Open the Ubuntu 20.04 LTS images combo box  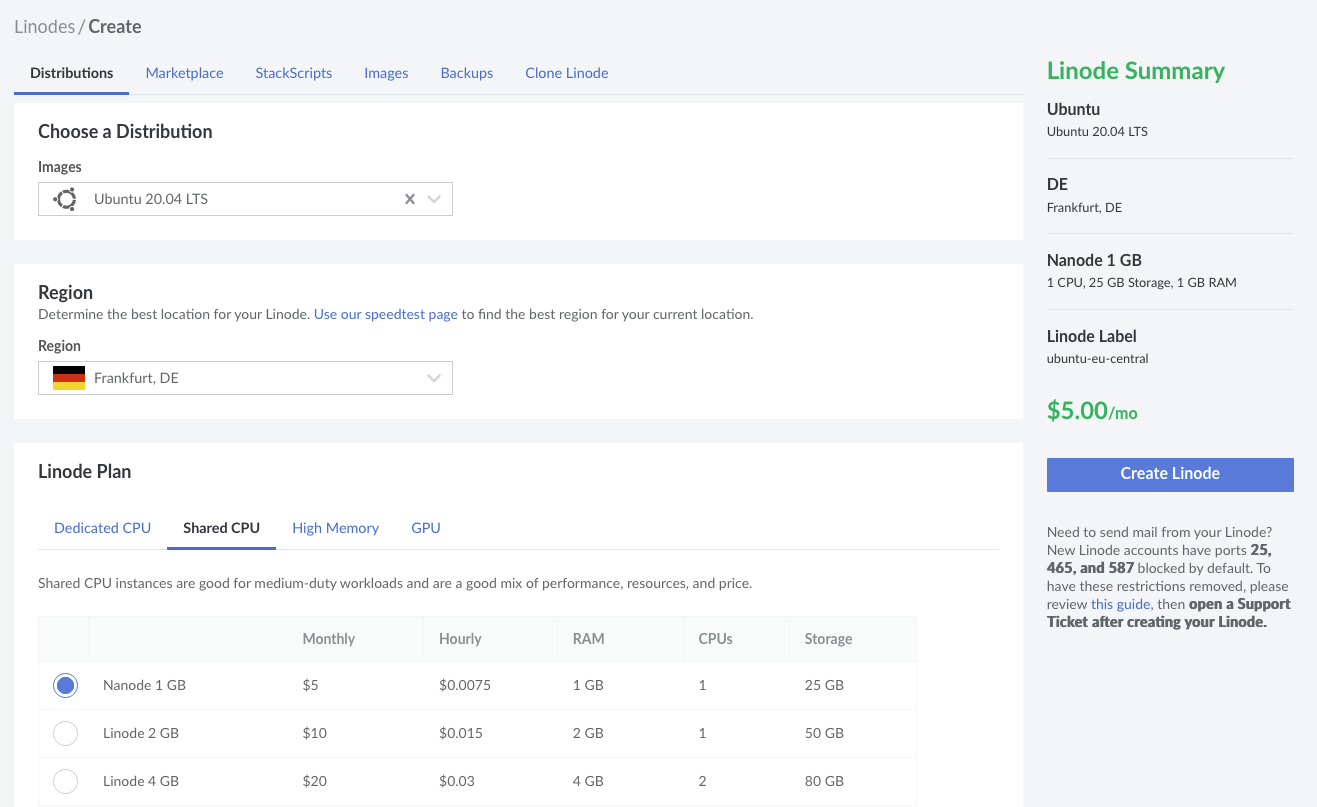245,199
